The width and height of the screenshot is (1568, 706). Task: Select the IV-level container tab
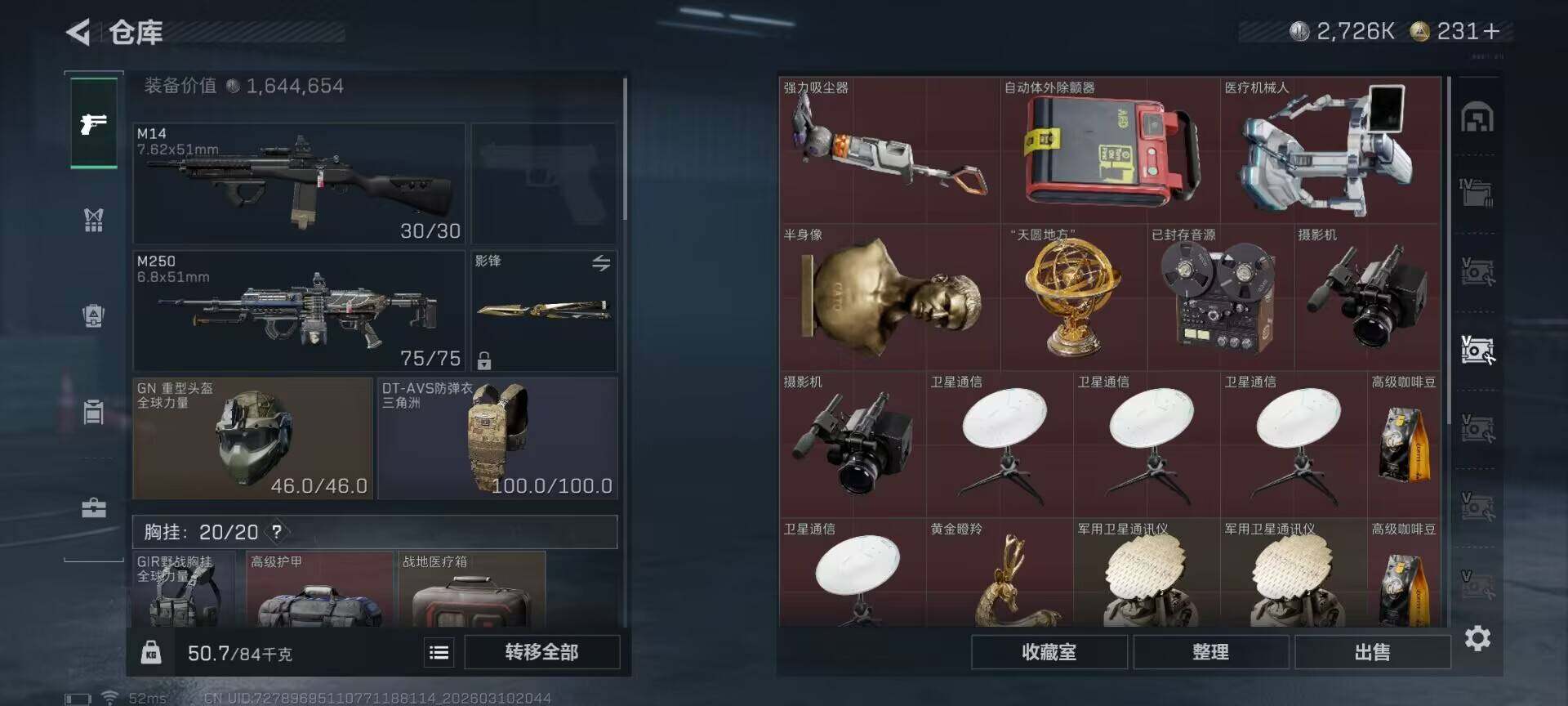point(1477,193)
